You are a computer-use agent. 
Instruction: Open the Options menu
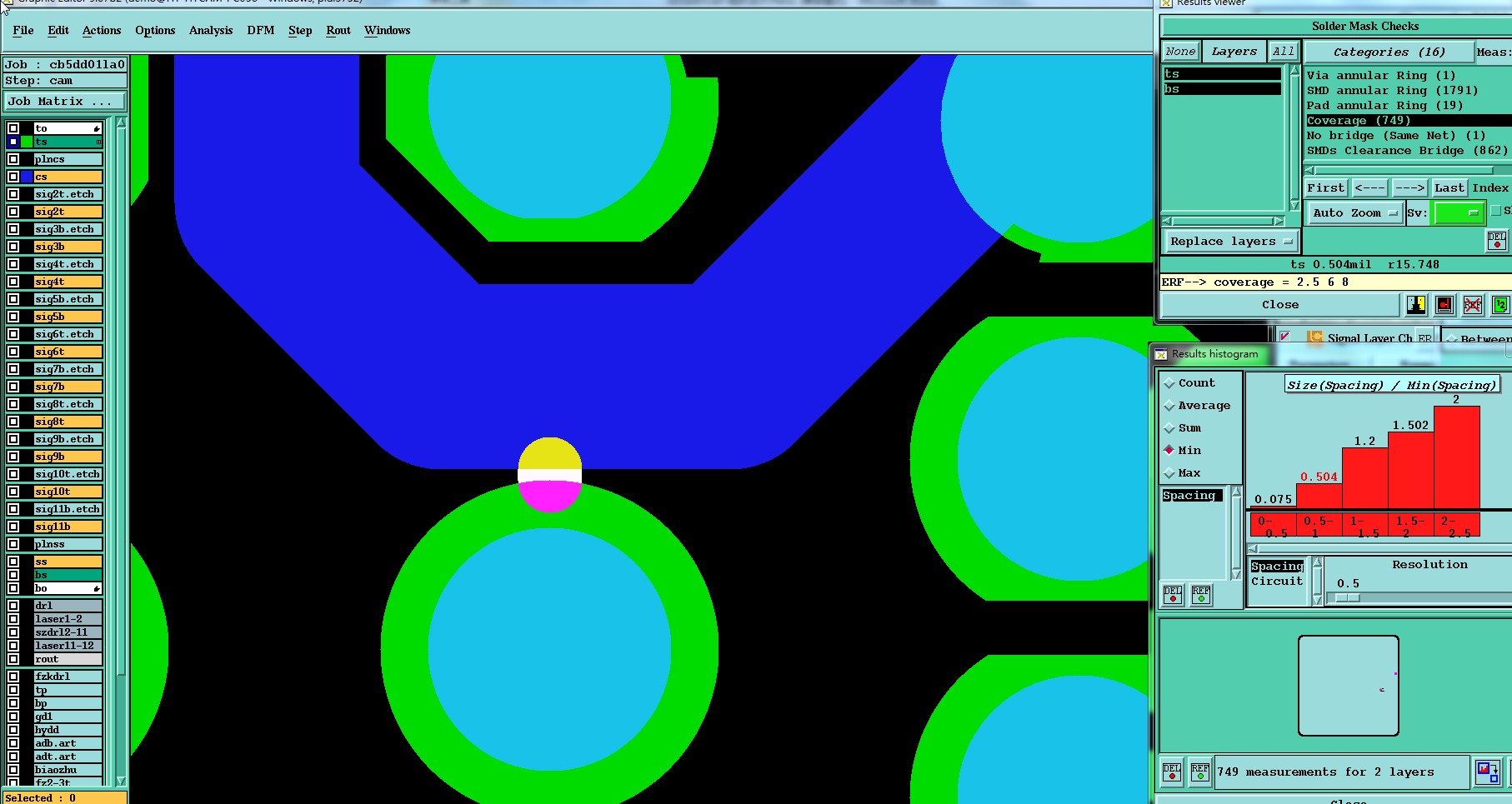(155, 31)
